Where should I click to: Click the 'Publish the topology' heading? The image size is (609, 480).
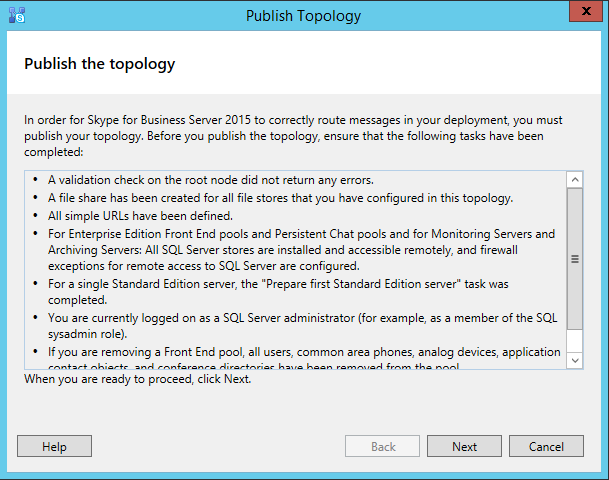(99, 64)
